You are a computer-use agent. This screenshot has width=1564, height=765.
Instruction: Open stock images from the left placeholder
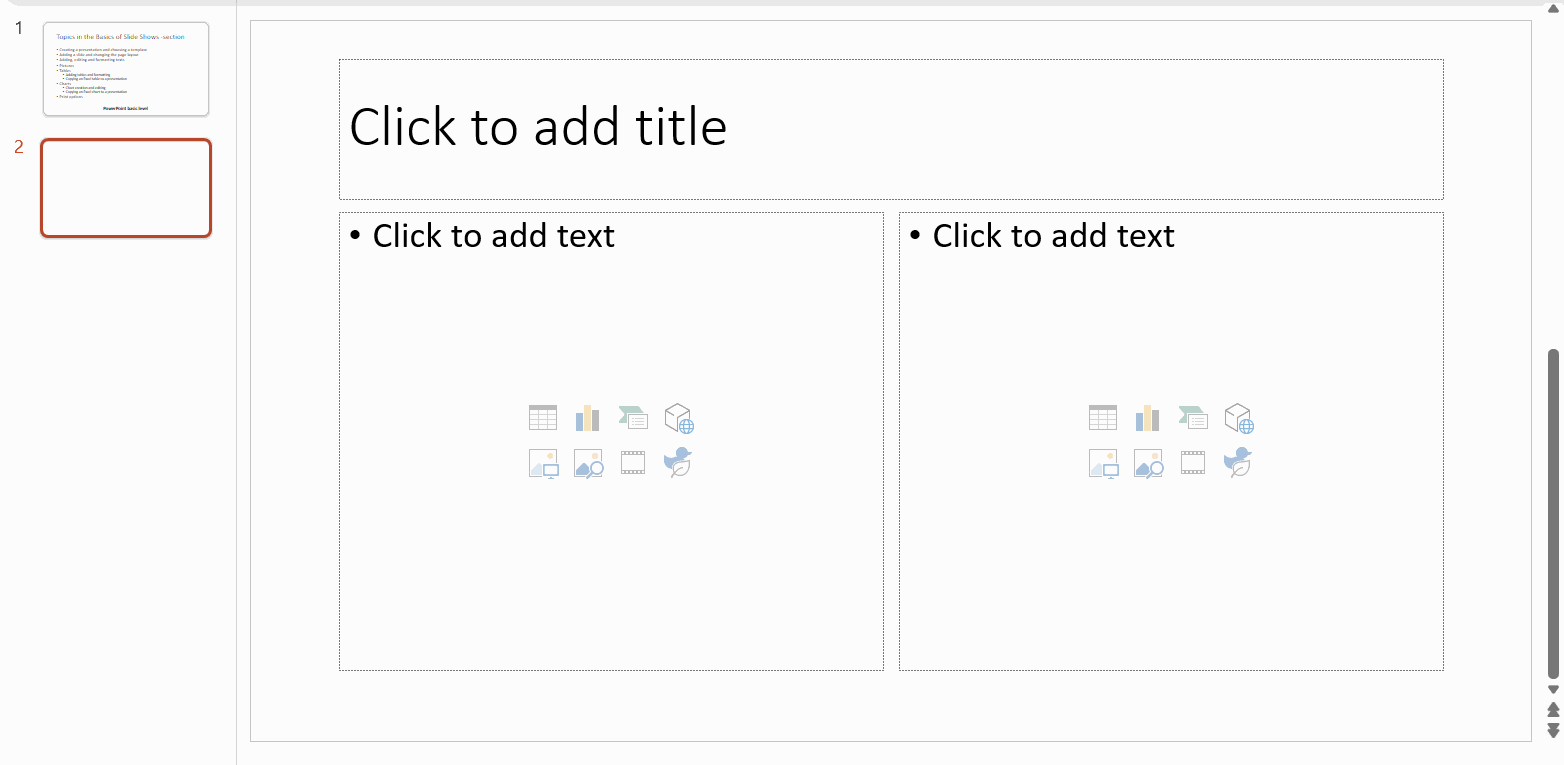coord(588,464)
